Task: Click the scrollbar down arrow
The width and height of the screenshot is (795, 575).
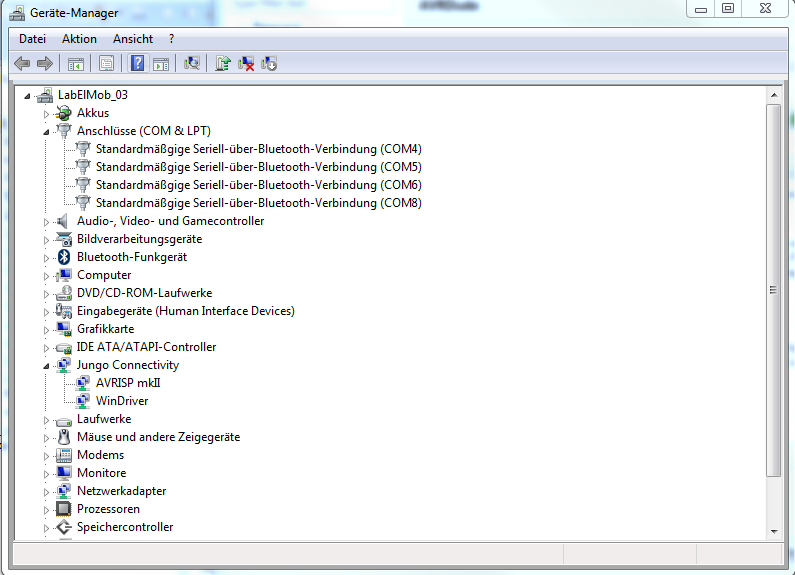Action: pos(774,531)
